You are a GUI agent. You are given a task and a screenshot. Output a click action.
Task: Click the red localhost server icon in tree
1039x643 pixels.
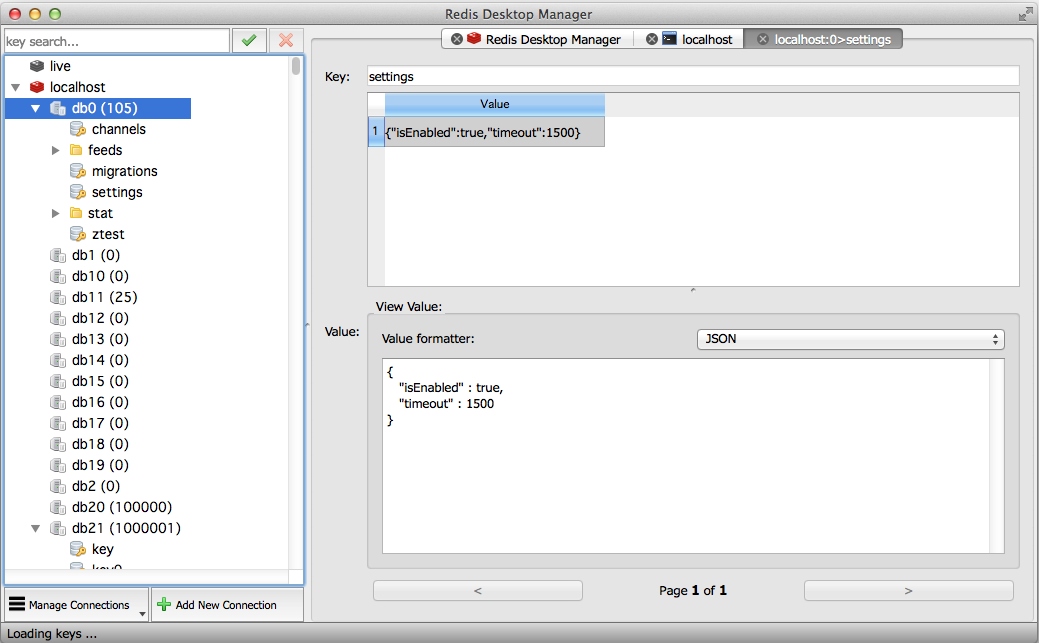coord(37,87)
